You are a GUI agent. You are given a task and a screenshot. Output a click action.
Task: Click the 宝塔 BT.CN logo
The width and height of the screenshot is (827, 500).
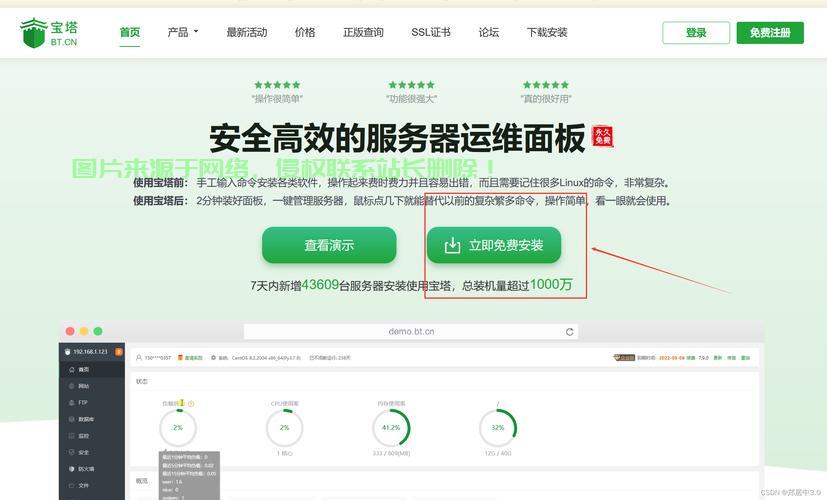[x=49, y=32]
